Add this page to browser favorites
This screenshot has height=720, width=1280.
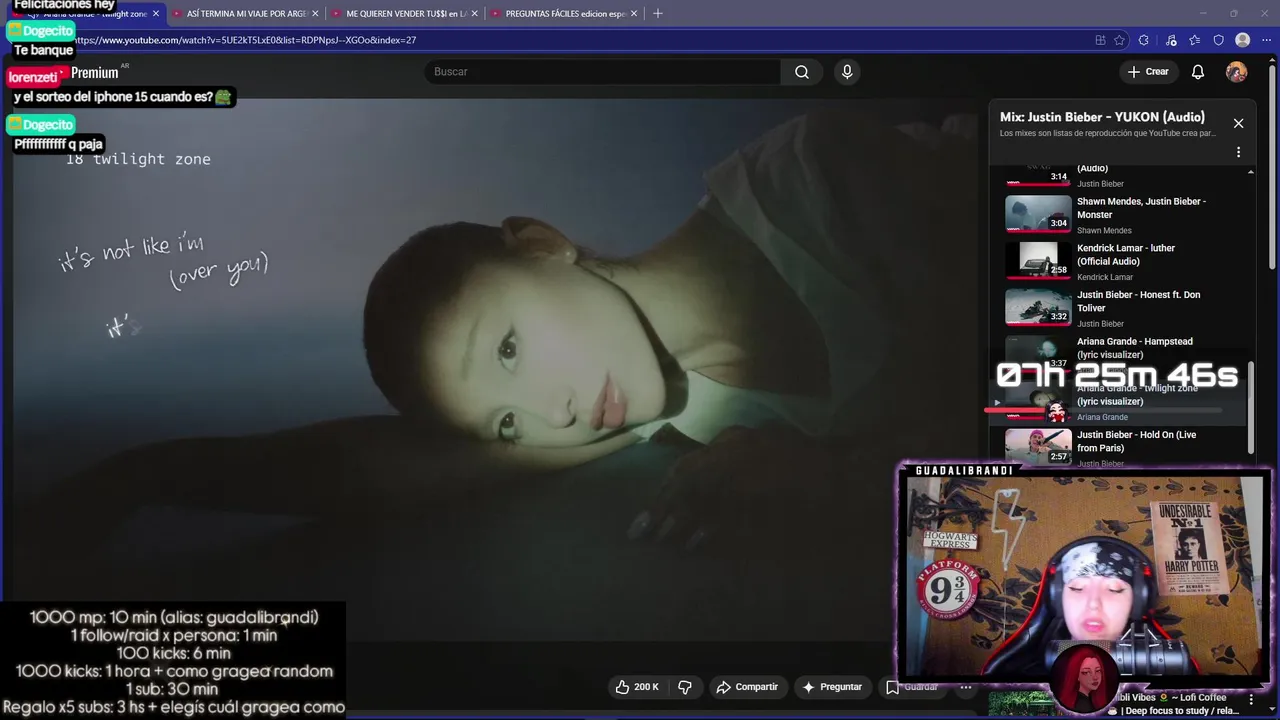[x=1119, y=40]
